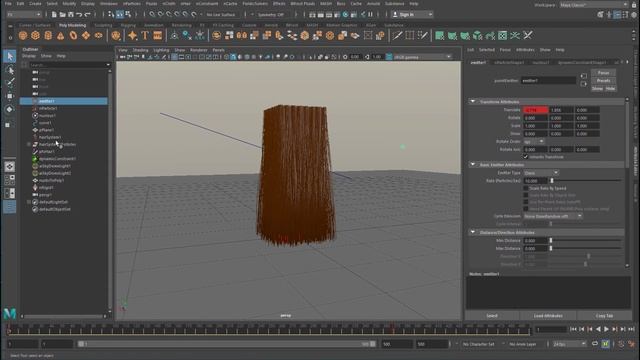Create a polygon sphere from the shelf

tap(23, 36)
